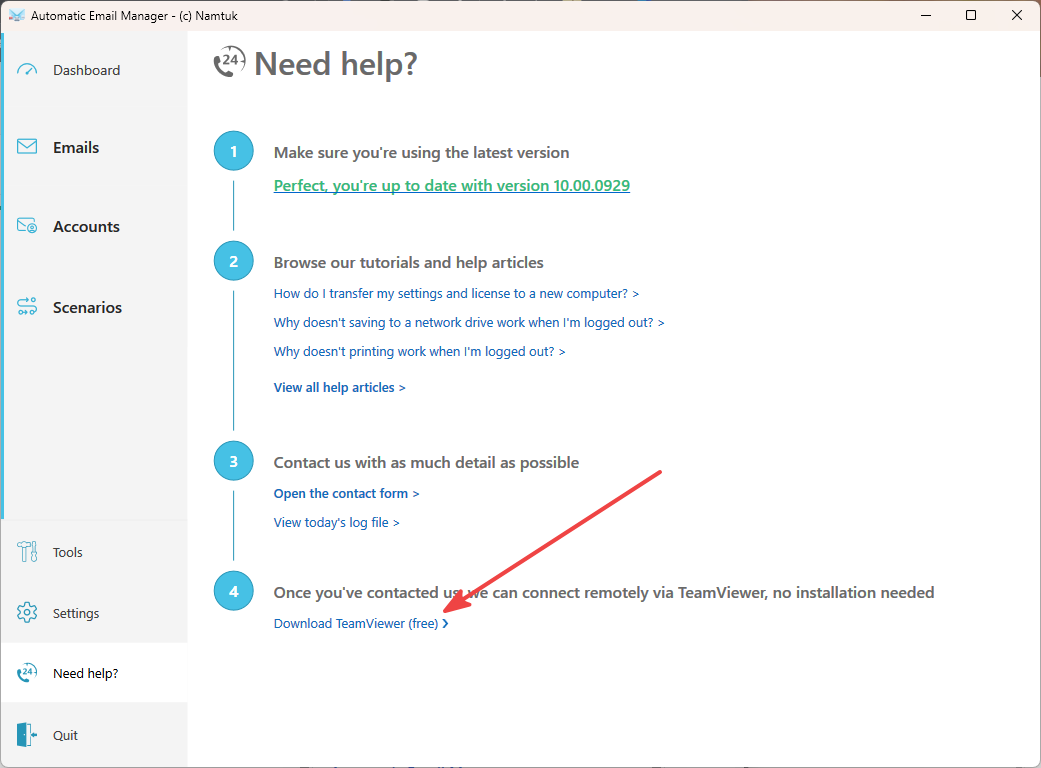This screenshot has height=768, width=1041.
Task: Choose Quit label to exit the app
Action: [65, 735]
